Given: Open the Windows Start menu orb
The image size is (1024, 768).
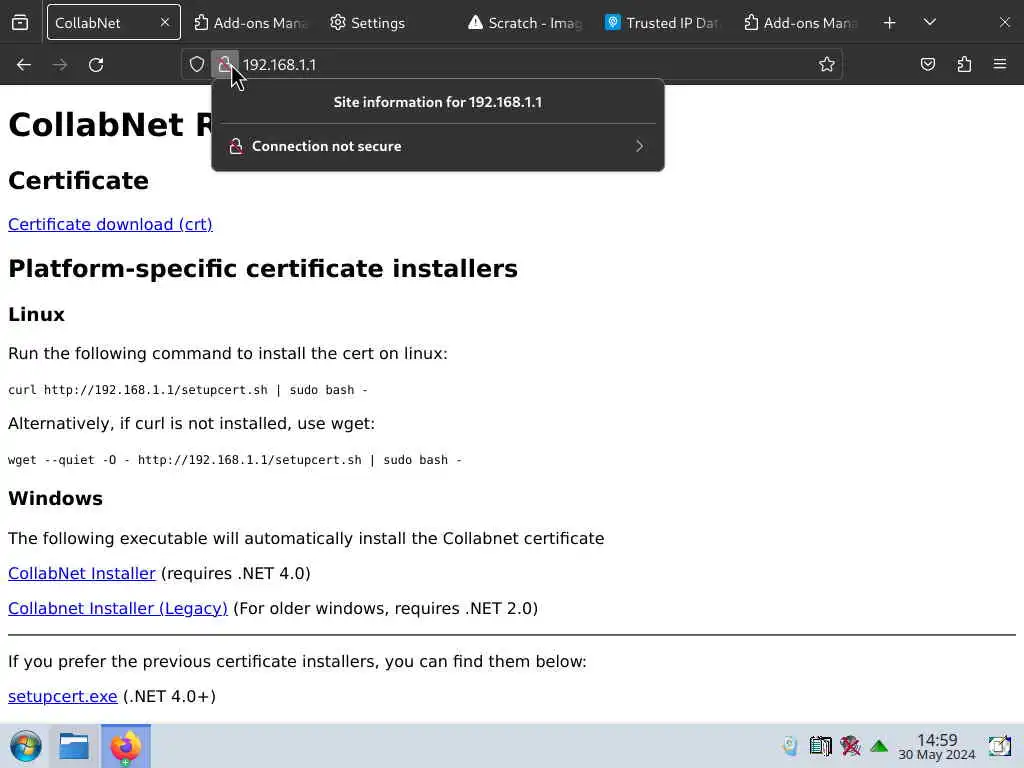Looking at the screenshot, I should (25, 746).
